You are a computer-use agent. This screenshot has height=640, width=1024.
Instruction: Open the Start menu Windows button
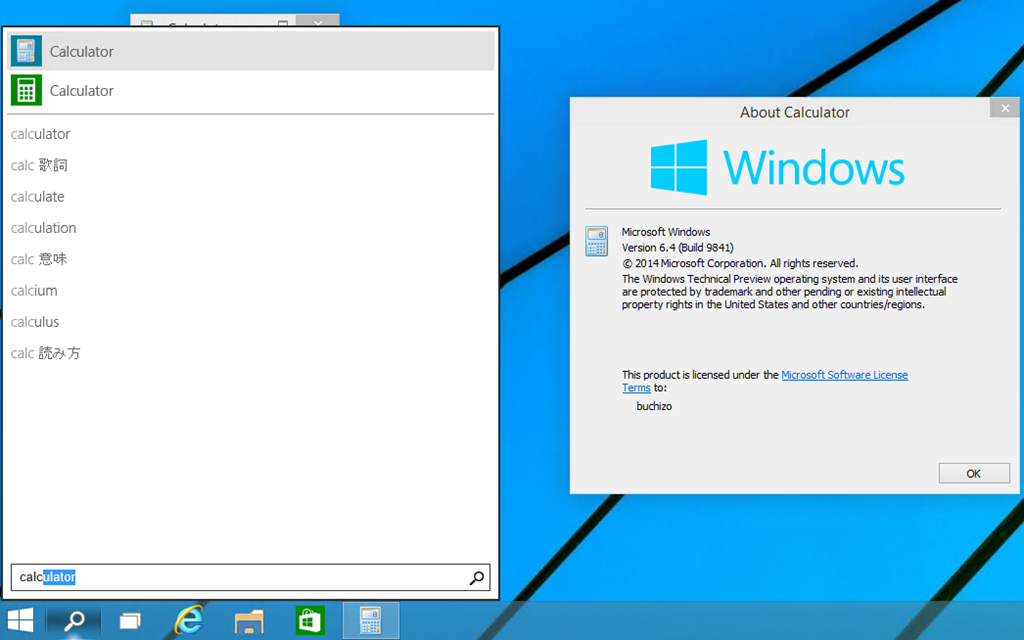point(20,620)
